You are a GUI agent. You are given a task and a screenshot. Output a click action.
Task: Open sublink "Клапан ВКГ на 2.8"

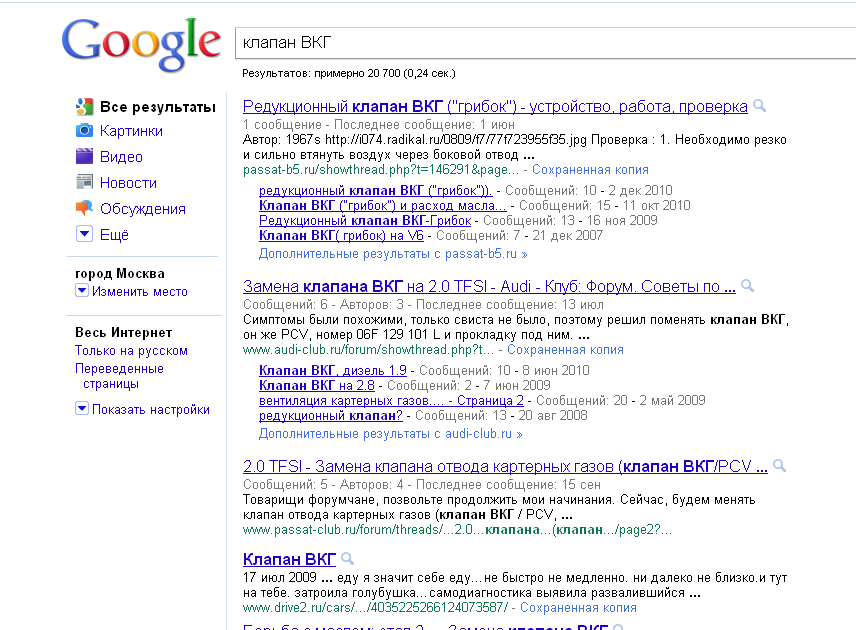(317, 385)
